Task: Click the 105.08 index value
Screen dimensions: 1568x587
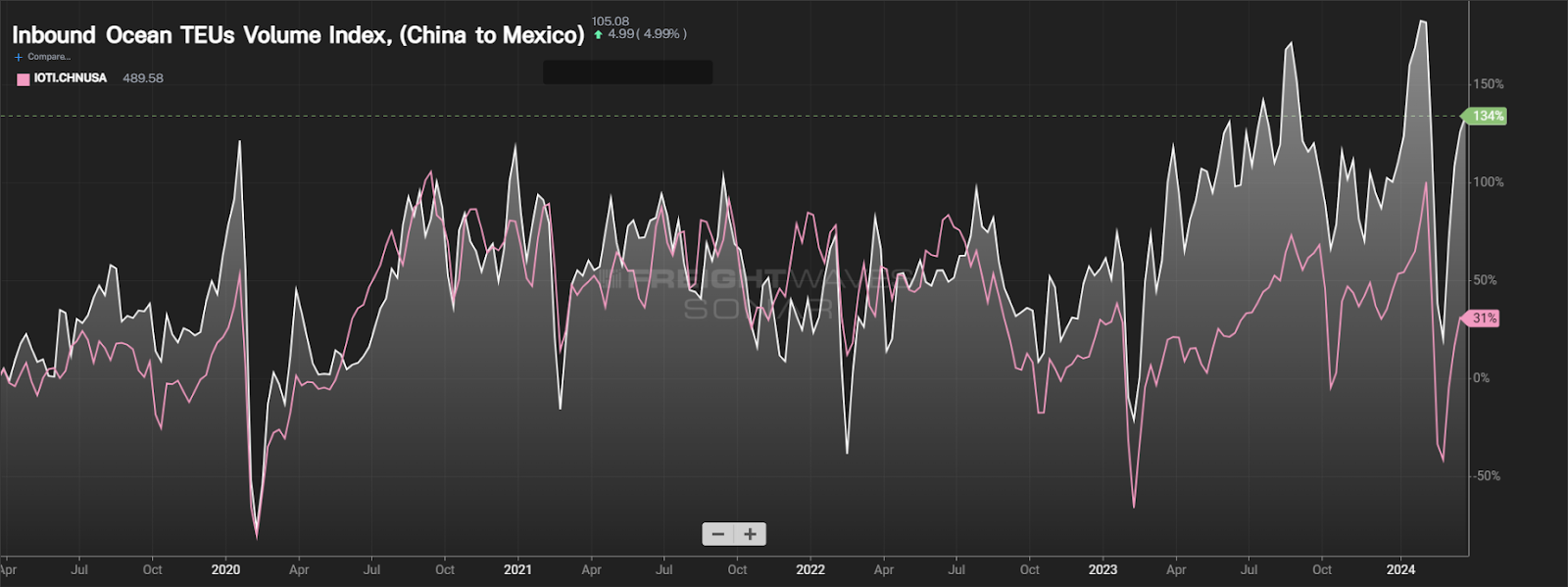Action: [611, 21]
